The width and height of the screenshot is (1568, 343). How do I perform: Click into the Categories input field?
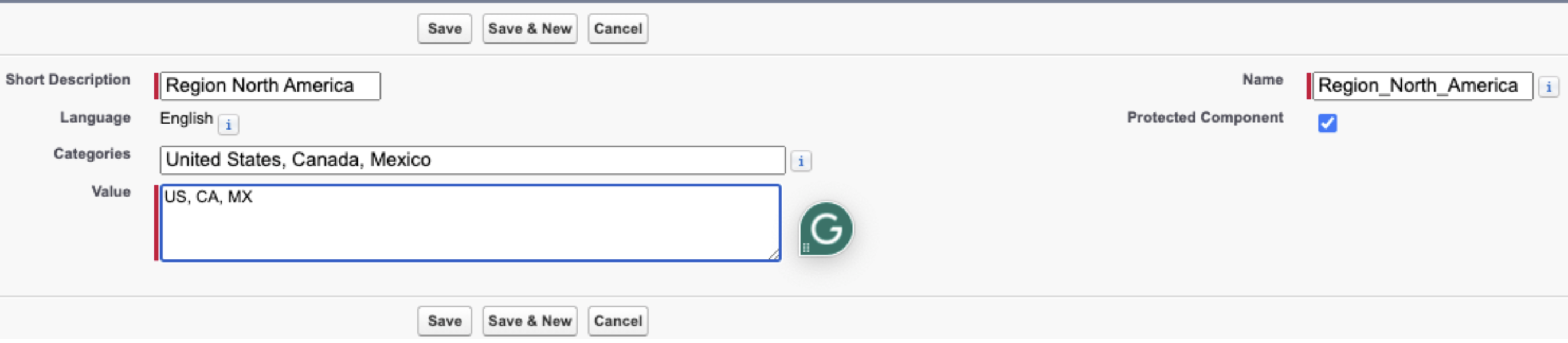[x=472, y=160]
